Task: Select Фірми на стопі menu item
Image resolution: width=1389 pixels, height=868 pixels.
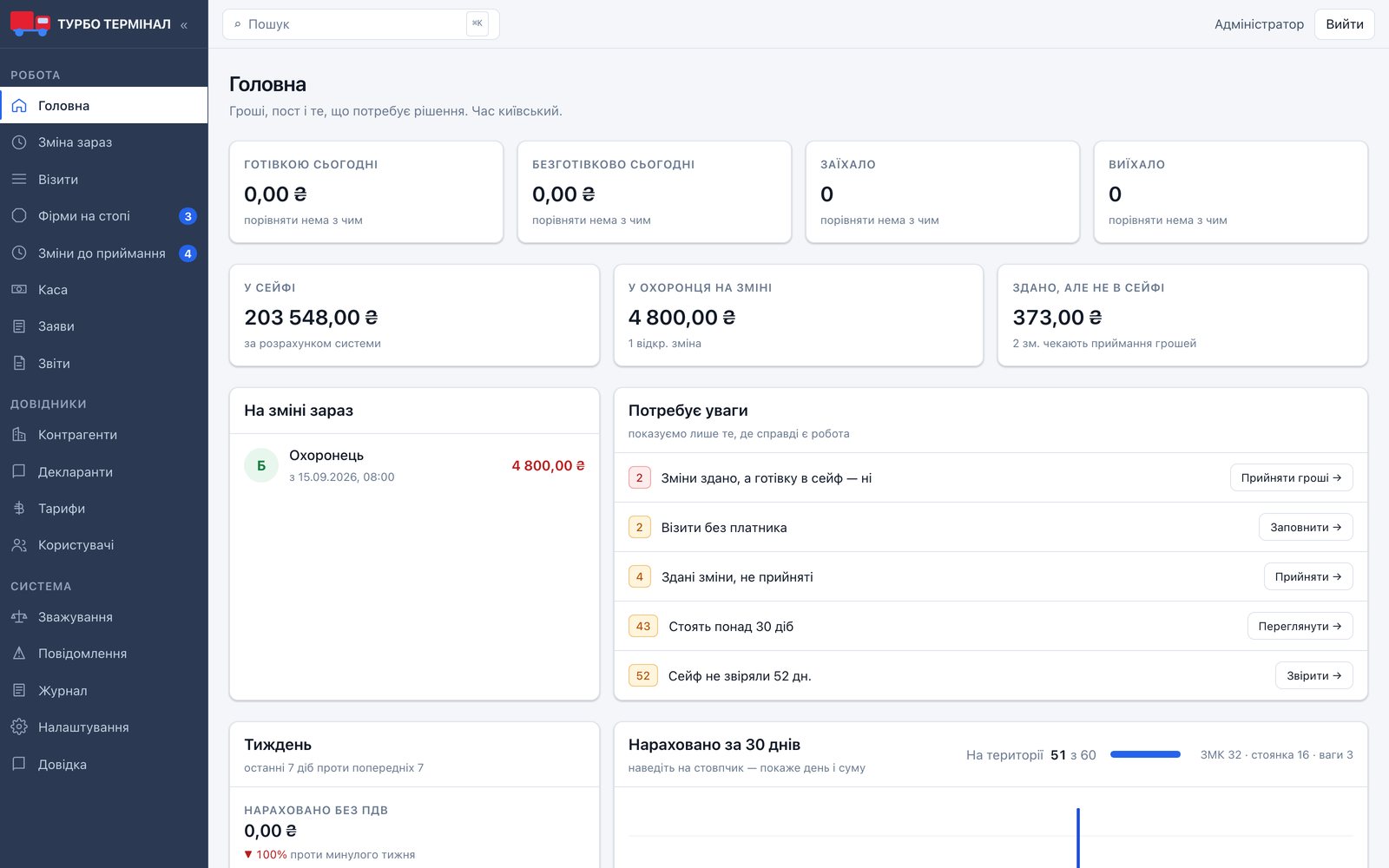Action: [104, 216]
